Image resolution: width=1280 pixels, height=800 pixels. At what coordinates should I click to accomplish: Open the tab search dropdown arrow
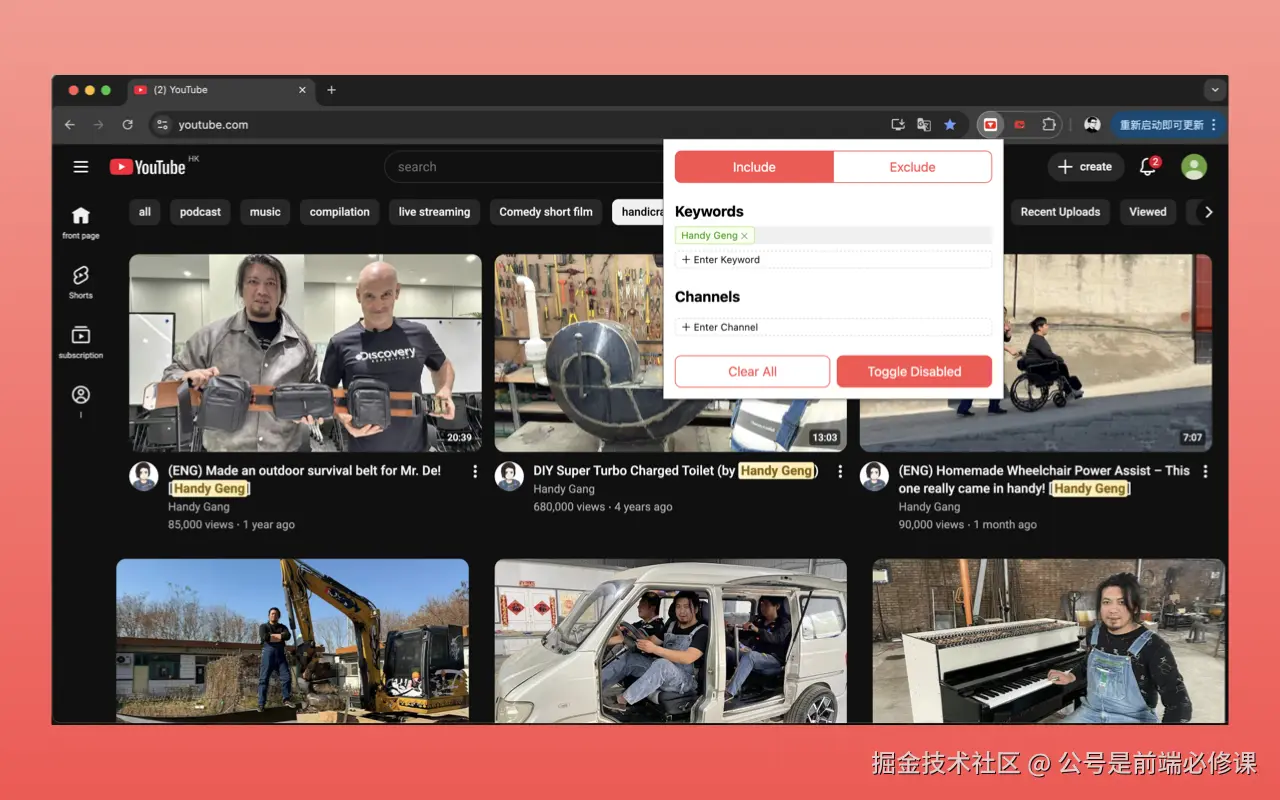pyautogui.click(x=1215, y=90)
